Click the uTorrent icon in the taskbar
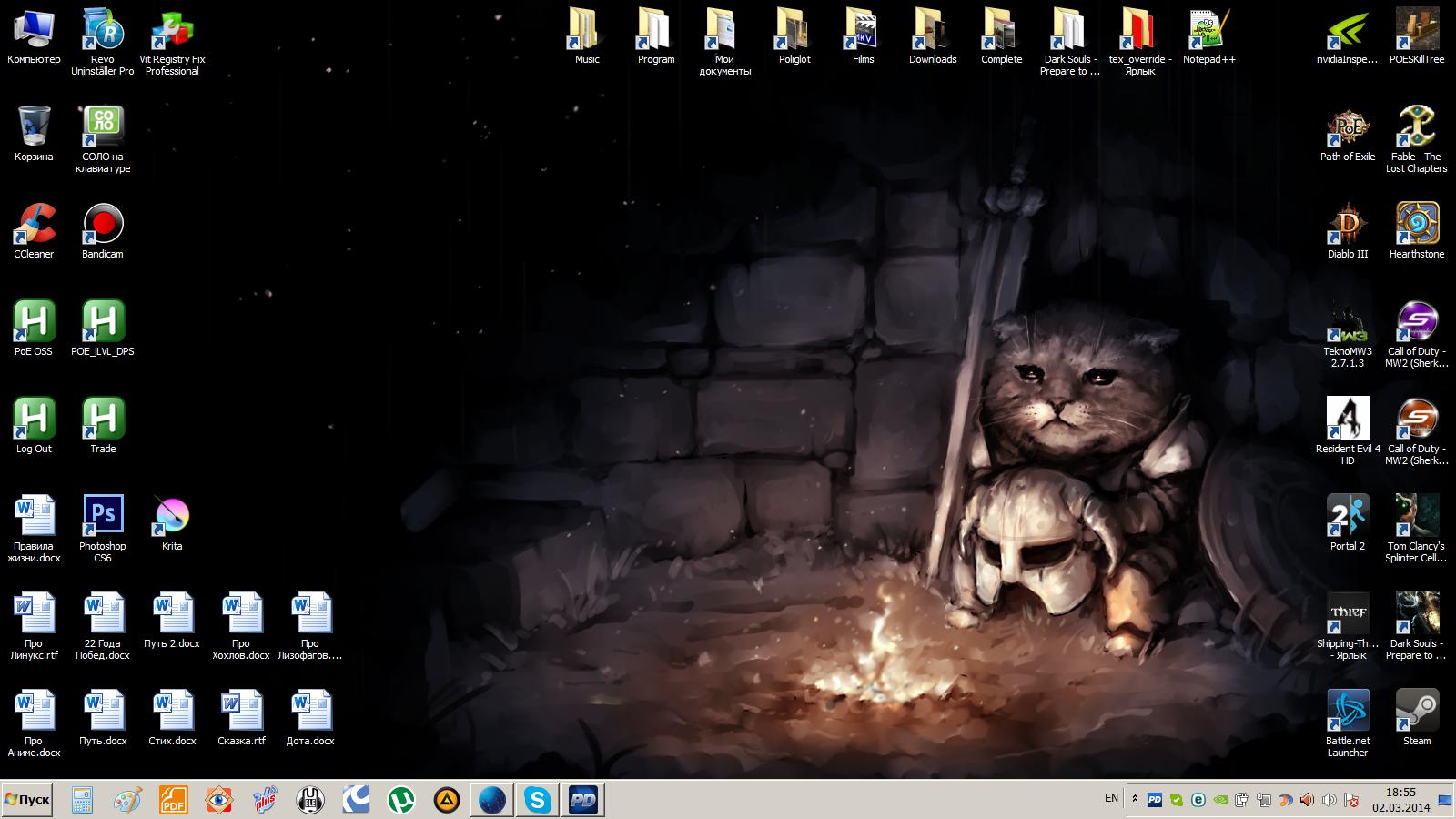 (400, 800)
